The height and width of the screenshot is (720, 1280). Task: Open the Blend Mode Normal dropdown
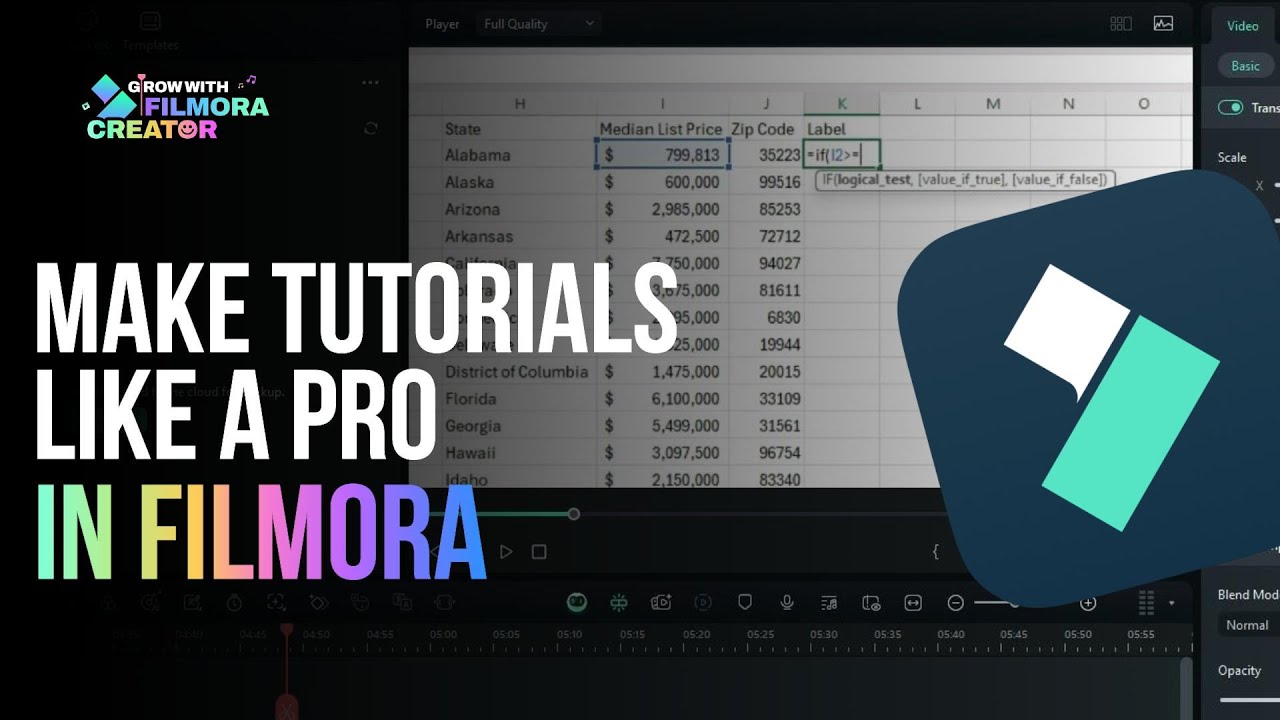pyautogui.click(x=1250, y=625)
